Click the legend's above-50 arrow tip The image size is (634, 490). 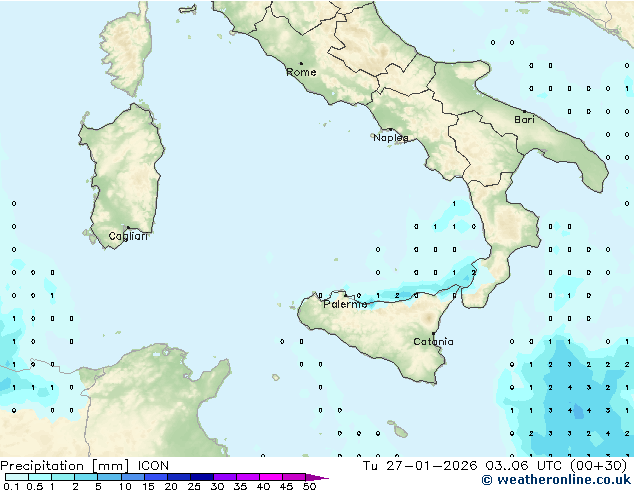point(317,477)
